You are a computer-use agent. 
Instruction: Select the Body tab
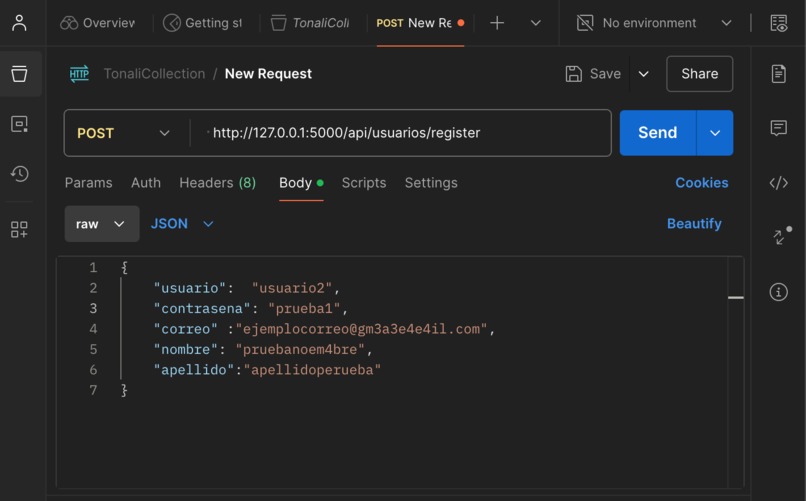click(x=301, y=183)
